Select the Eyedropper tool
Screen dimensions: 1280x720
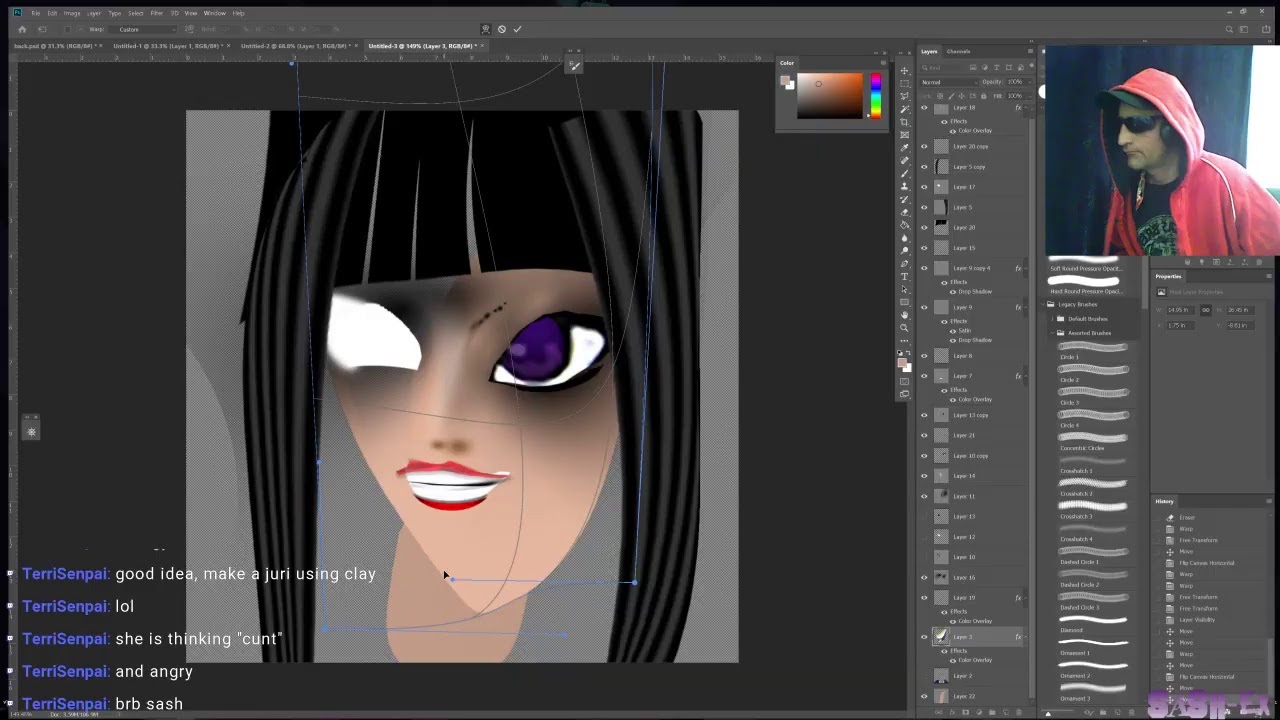[905, 148]
